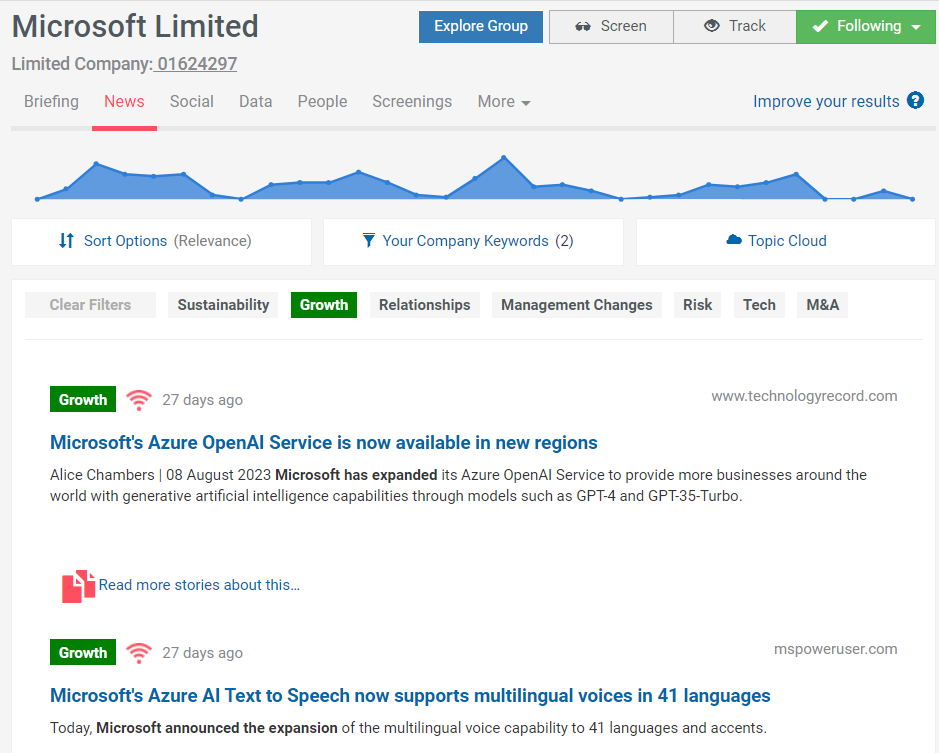Click the Explore Group button
Screen dimensions: 939x753
click(x=481, y=26)
